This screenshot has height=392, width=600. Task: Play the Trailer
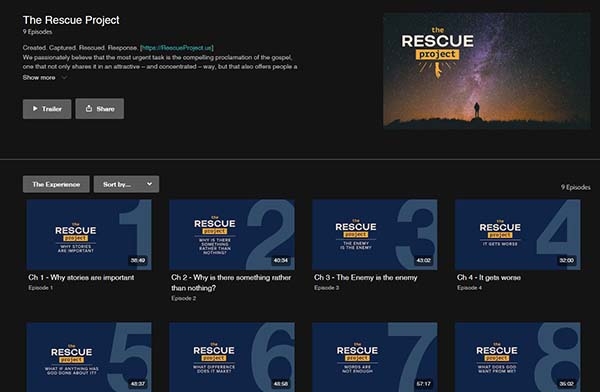47,109
